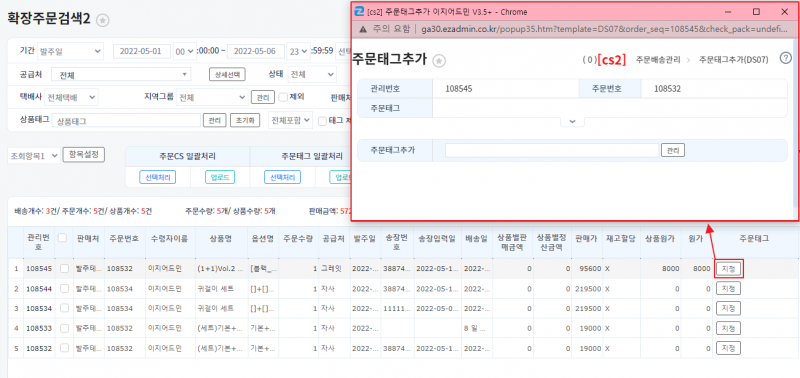Open the 상태 전체 dropdown
800x378 pixels.
click(x=312, y=74)
